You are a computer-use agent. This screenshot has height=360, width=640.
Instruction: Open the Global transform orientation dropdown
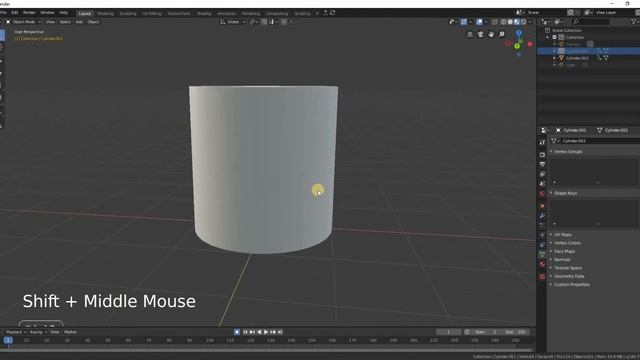pyautogui.click(x=233, y=22)
